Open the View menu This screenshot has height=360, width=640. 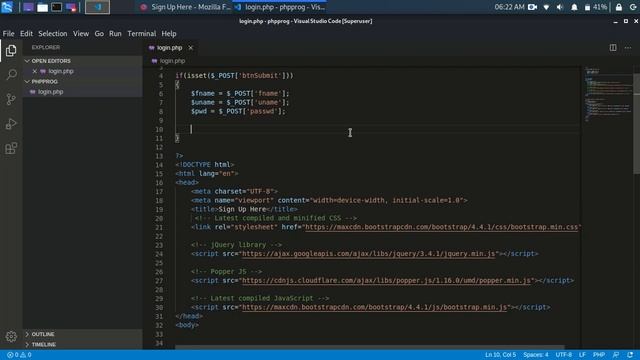81,33
